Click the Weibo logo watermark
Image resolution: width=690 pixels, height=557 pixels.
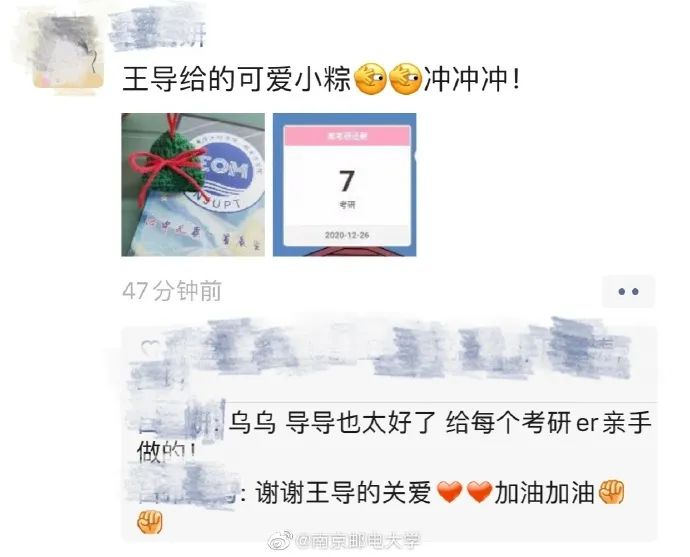pyautogui.click(x=280, y=541)
